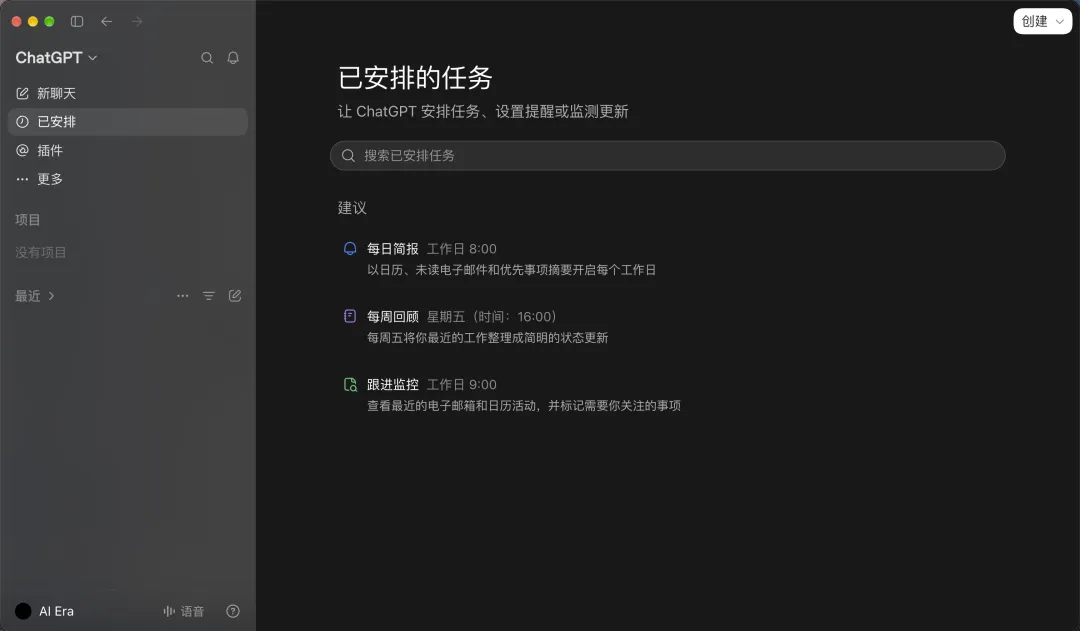Click the clock icon beside 已安排

coord(23,122)
